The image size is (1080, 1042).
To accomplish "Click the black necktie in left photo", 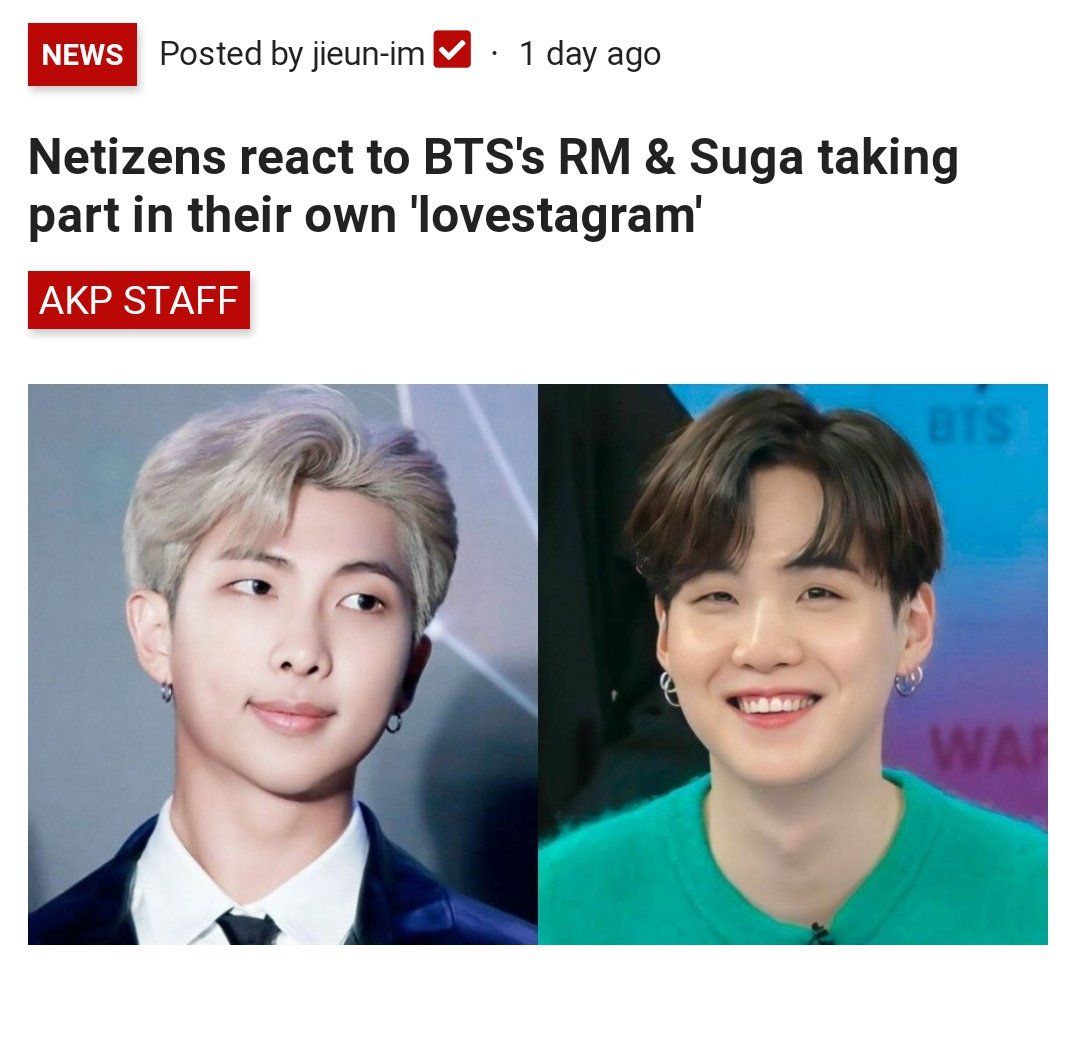I will pos(248,927).
